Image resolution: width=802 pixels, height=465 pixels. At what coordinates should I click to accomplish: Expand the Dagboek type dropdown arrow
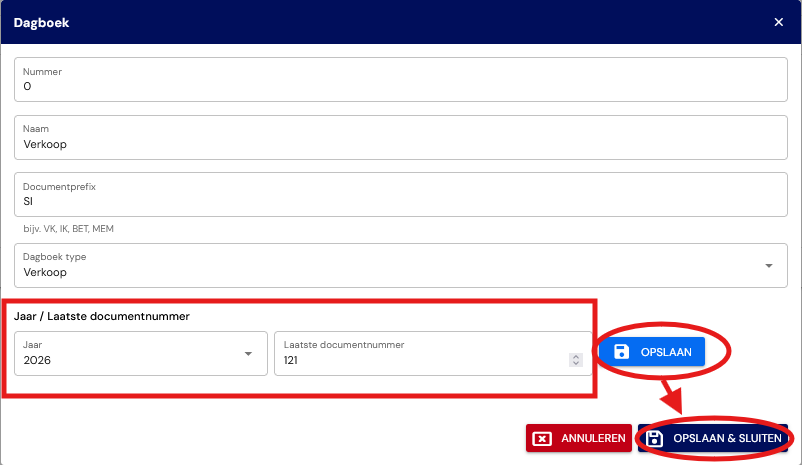click(x=768, y=265)
